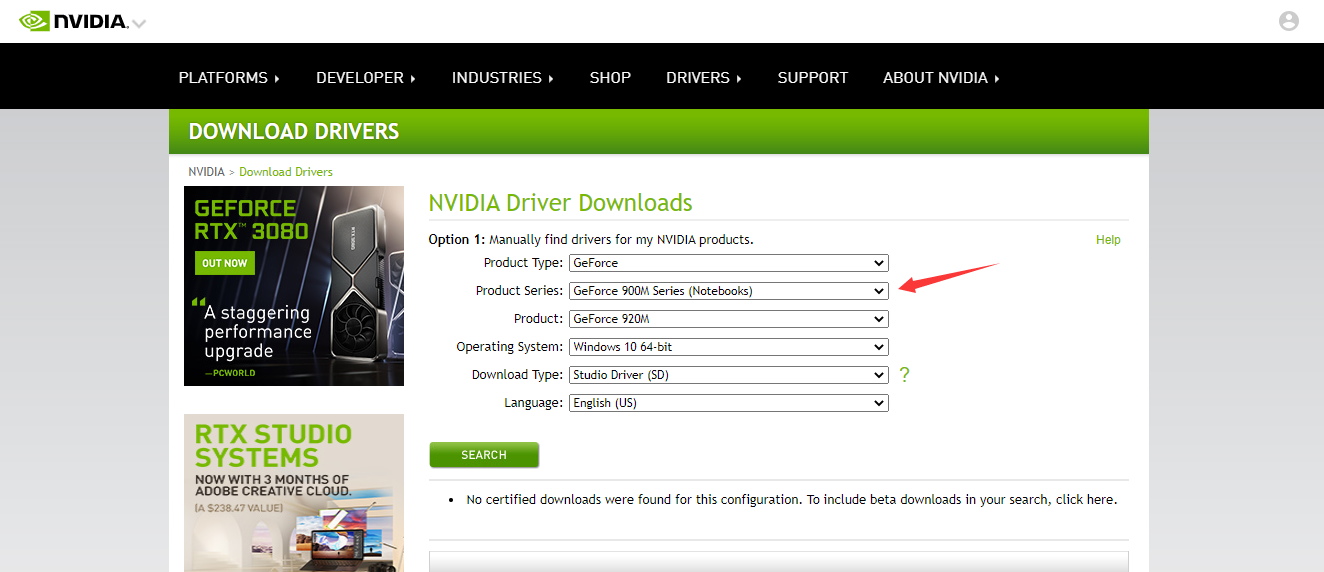Open the Product Series dropdown
The width and height of the screenshot is (1324, 572).
pos(728,291)
